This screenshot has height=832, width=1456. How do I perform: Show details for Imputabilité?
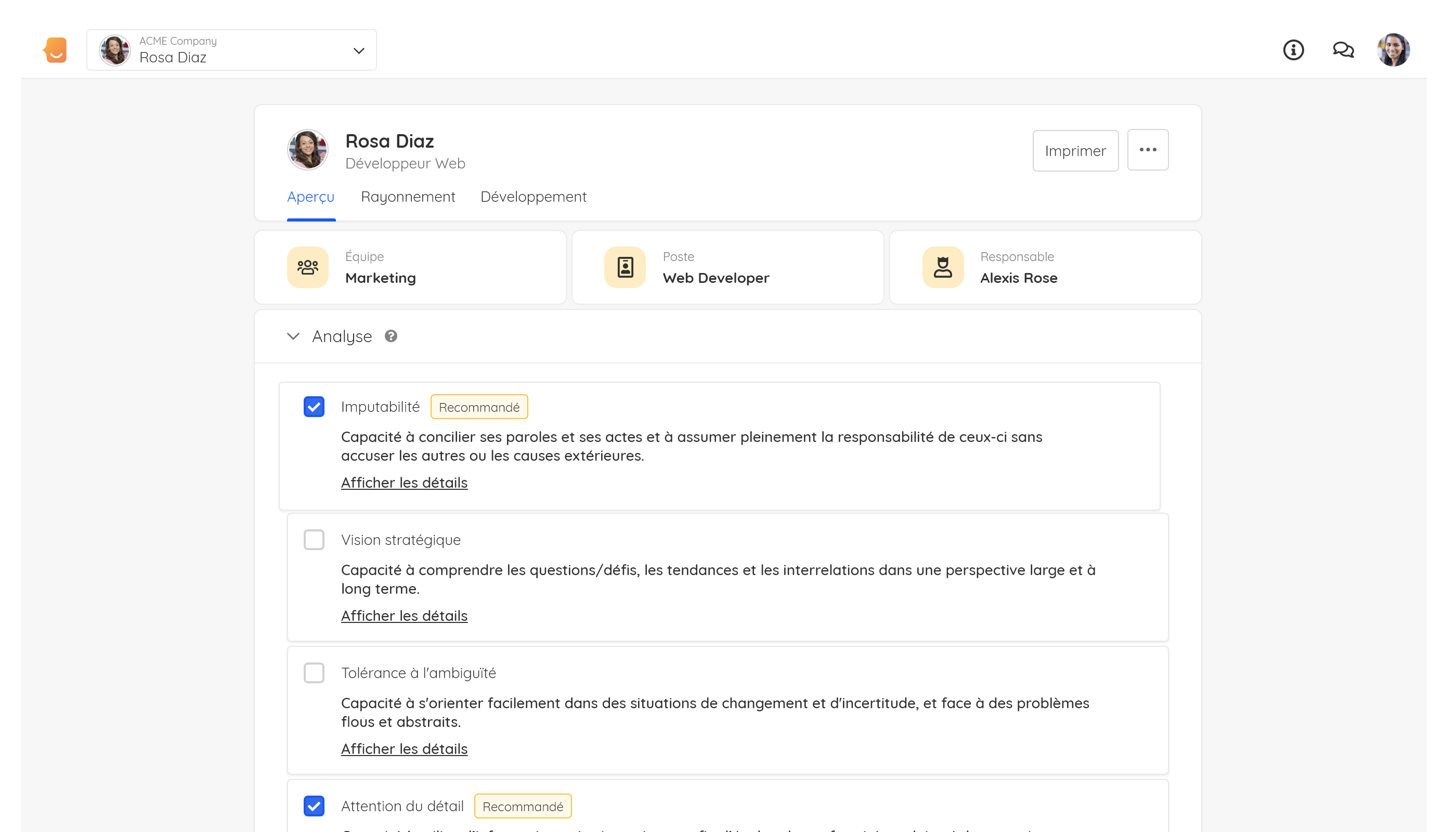click(404, 483)
